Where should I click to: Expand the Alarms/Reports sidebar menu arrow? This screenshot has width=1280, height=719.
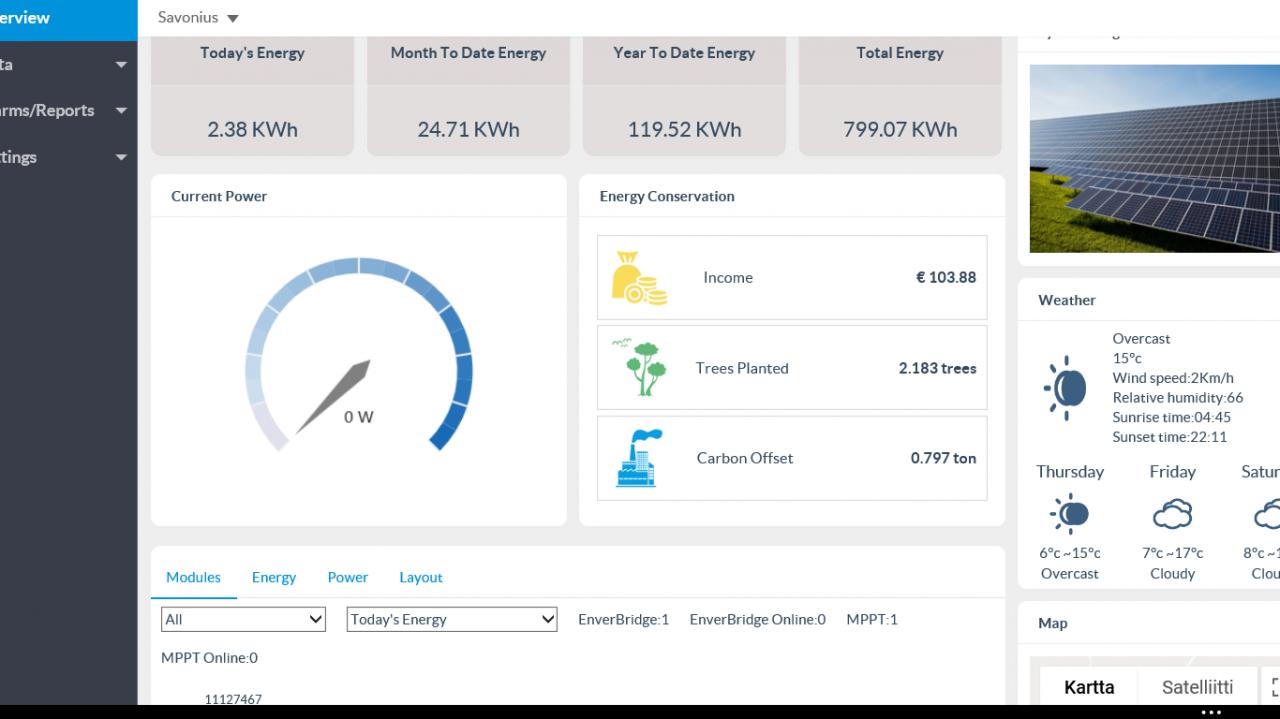coord(121,111)
